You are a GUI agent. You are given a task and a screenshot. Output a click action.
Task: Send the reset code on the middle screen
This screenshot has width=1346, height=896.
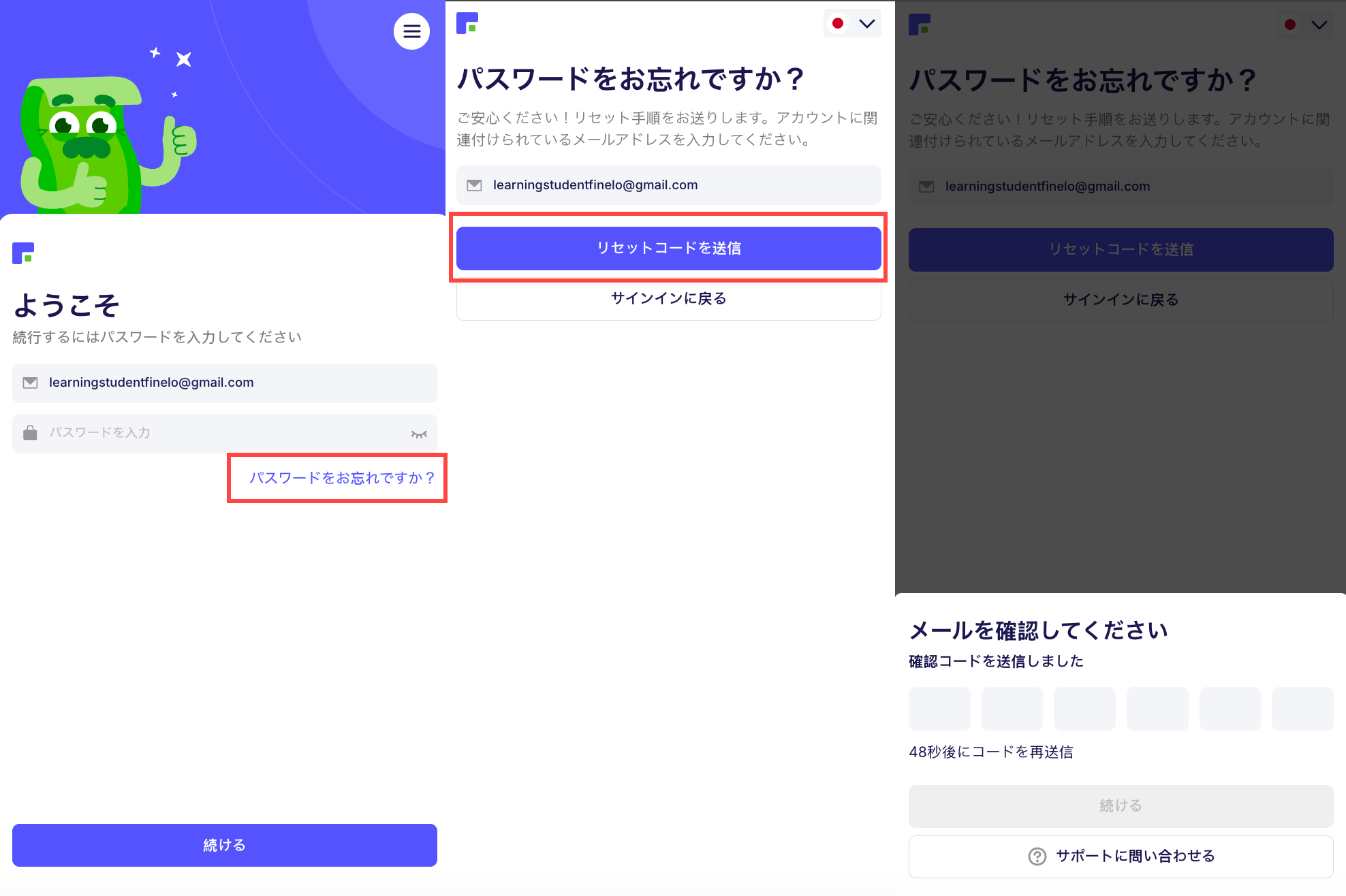(669, 249)
